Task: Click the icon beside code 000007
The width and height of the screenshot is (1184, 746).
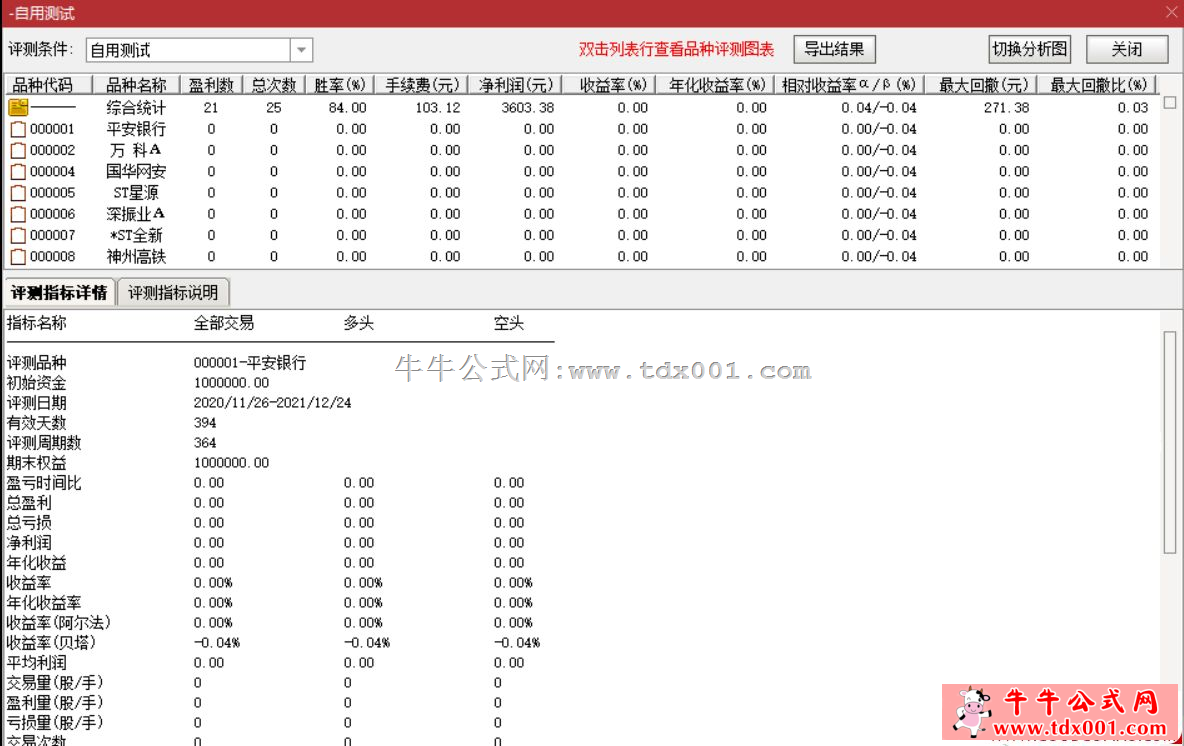Action: point(17,235)
